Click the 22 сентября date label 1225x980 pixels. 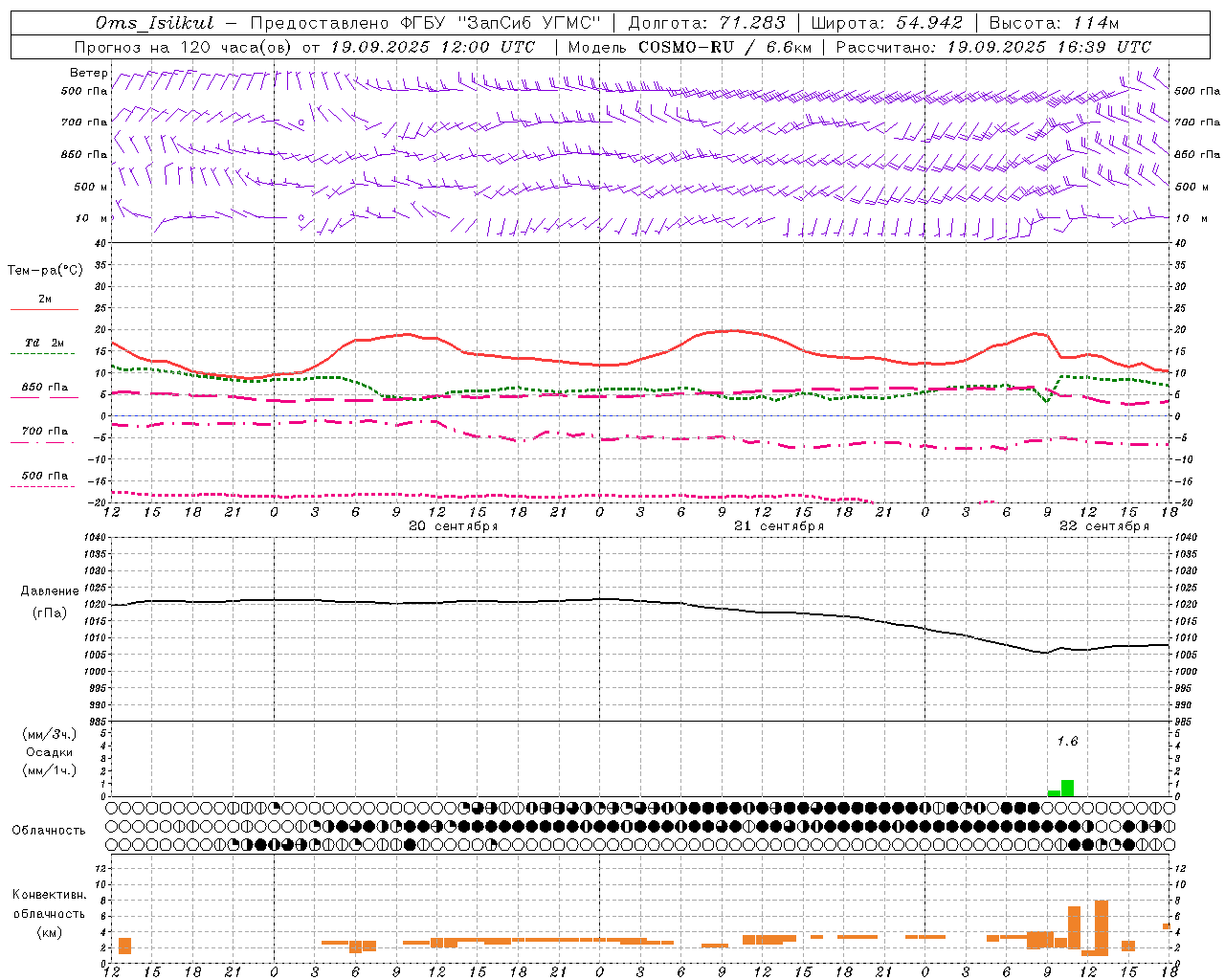pos(1104,526)
